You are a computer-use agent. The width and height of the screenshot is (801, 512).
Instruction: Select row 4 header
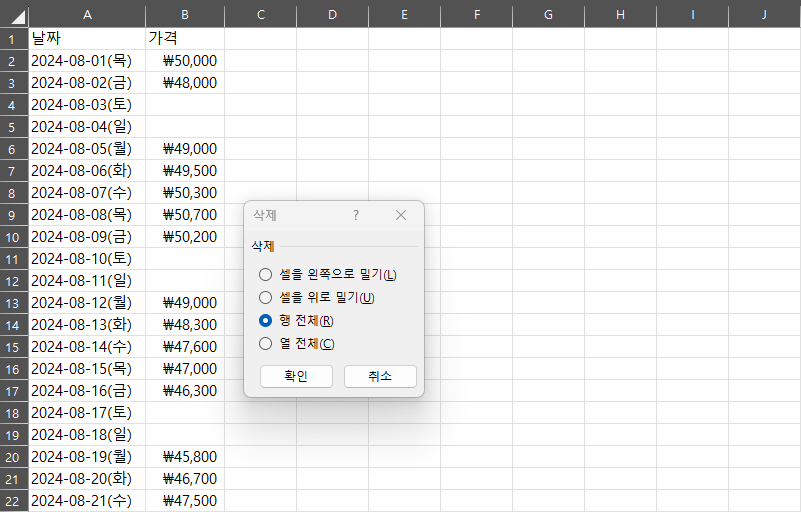(x=14, y=105)
